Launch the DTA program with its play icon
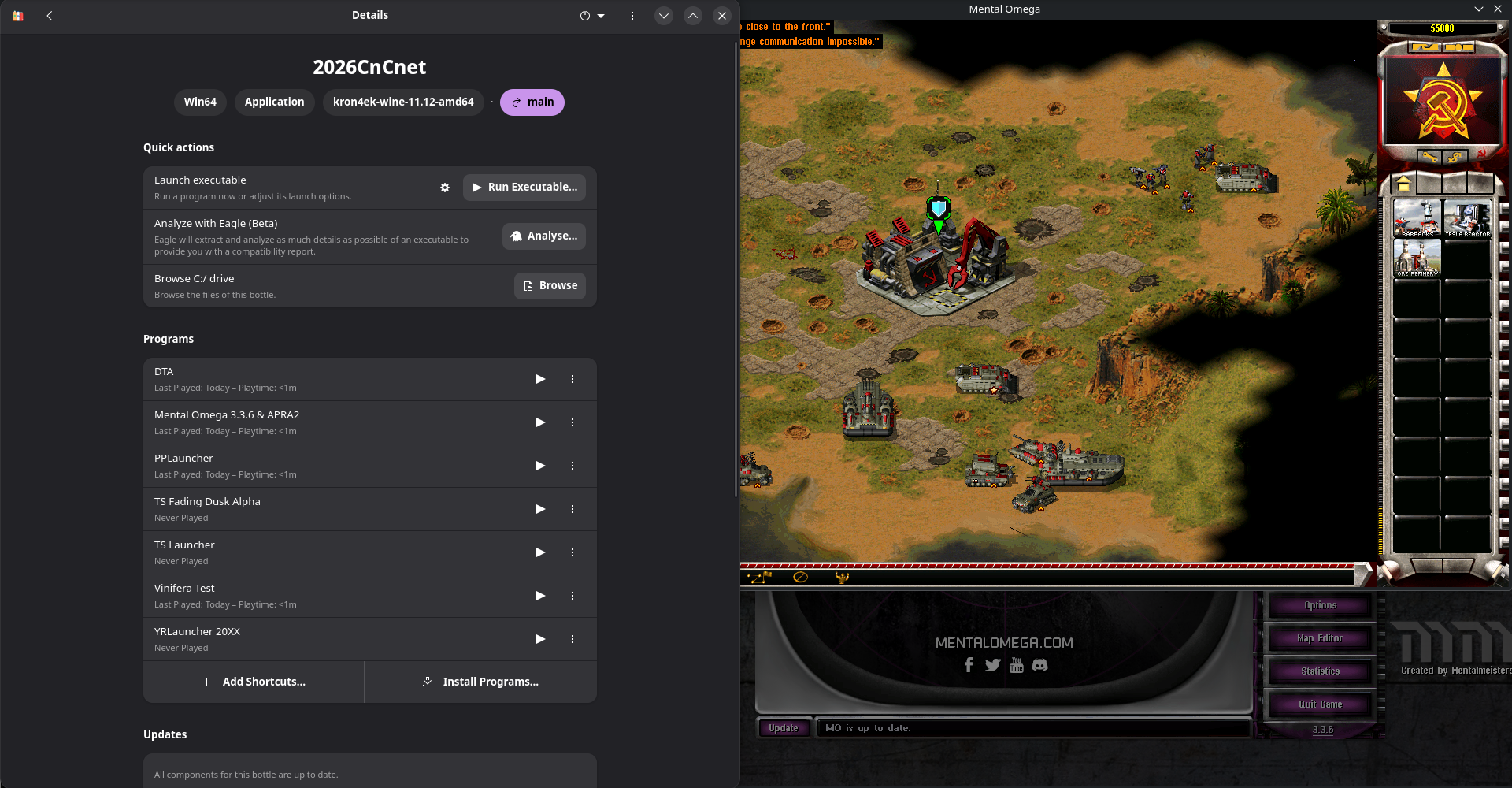This screenshot has width=1512, height=788. 540,379
